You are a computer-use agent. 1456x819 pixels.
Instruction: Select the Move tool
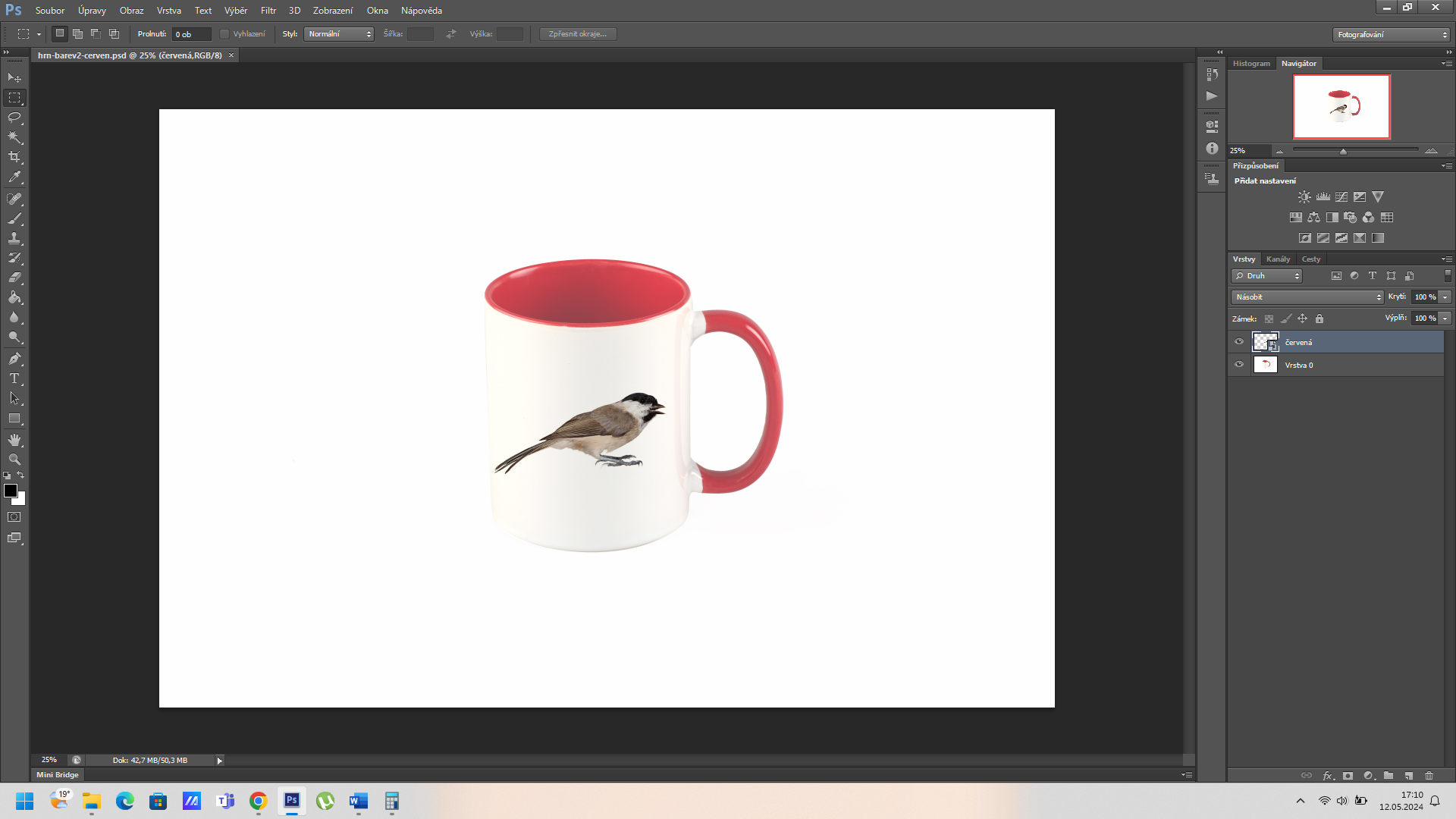click(x=14, y=78)
